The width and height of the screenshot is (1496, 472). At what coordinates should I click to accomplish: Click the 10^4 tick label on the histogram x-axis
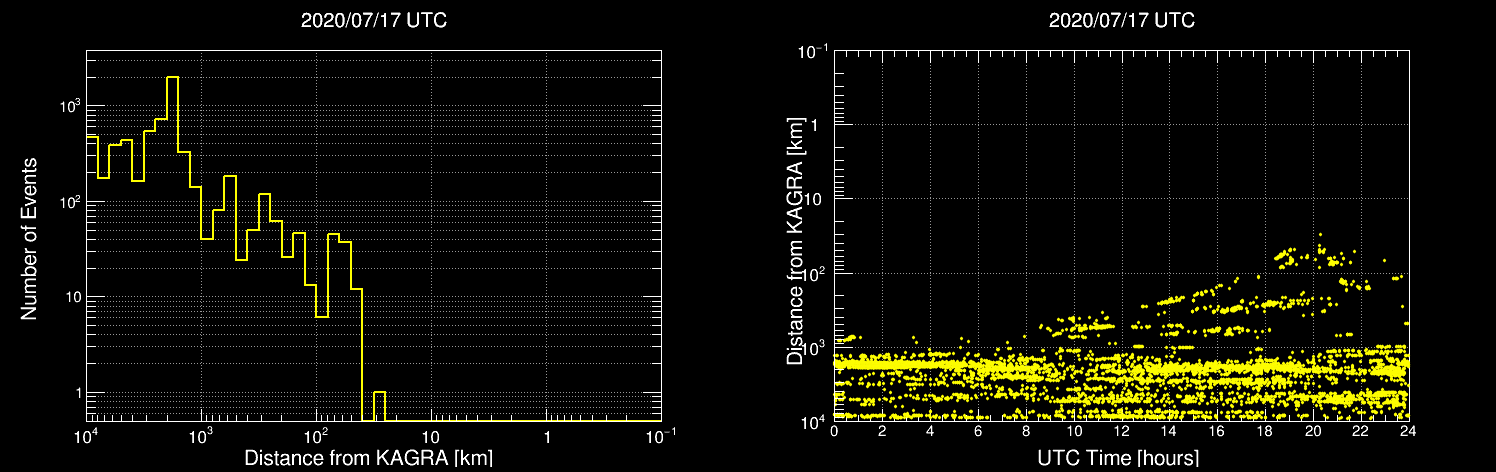coord(87,437)
